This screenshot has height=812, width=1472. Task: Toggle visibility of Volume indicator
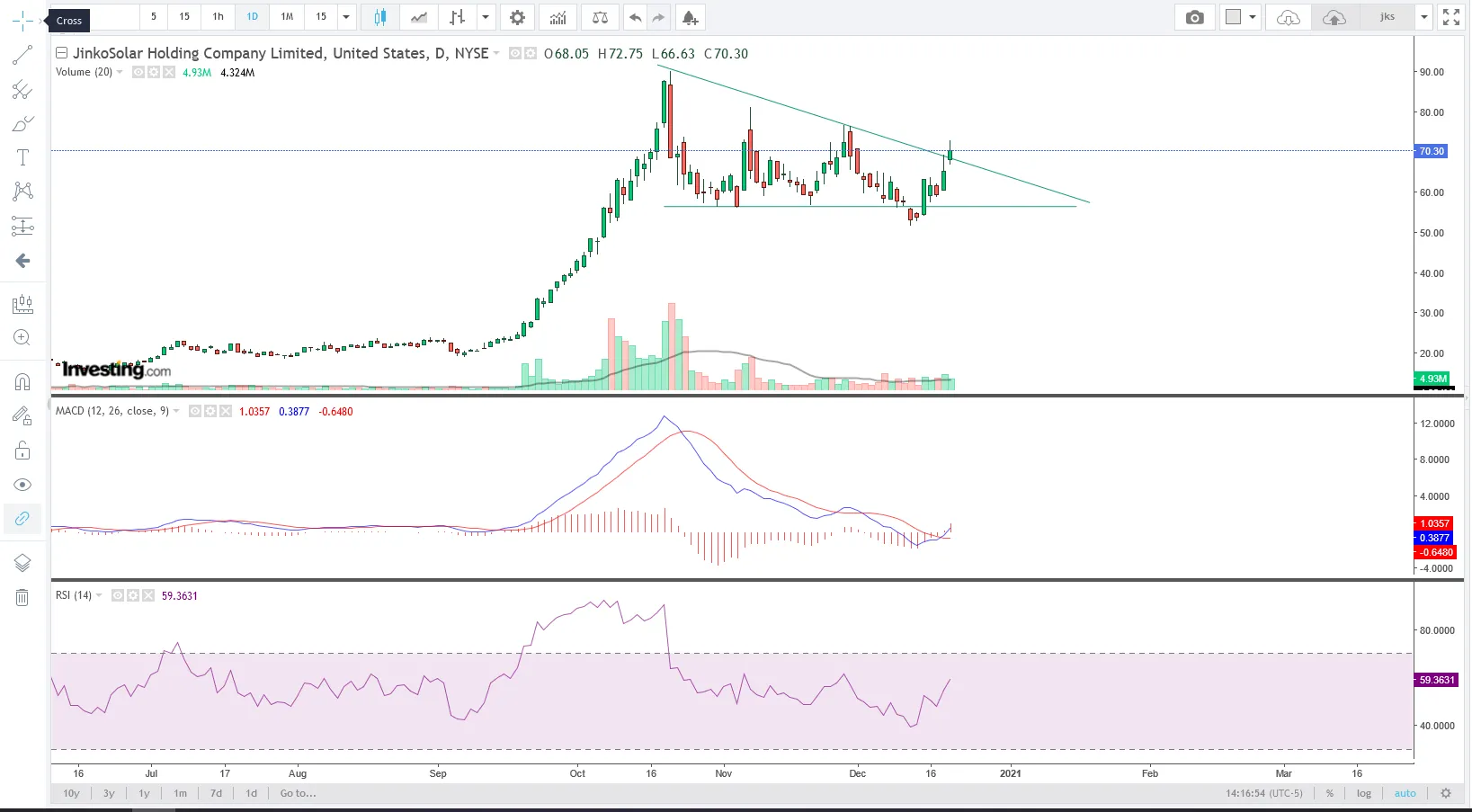point(138,72)
